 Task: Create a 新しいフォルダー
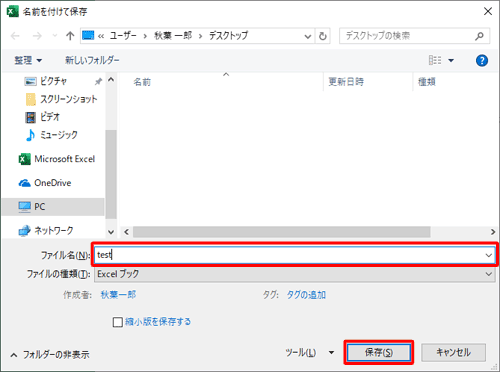tap(92, 60)
